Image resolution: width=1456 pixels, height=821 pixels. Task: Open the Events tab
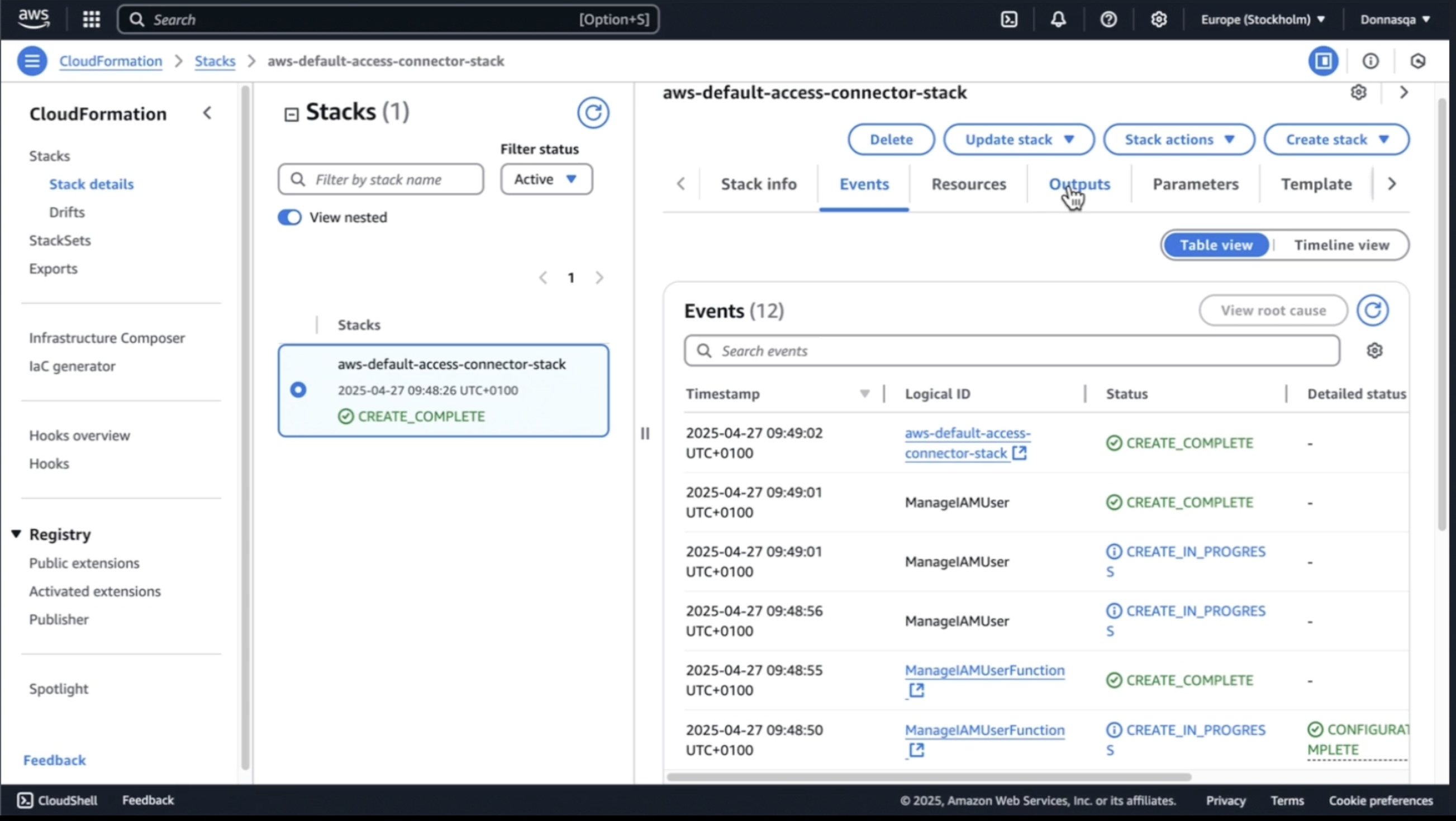click(864, 184)
